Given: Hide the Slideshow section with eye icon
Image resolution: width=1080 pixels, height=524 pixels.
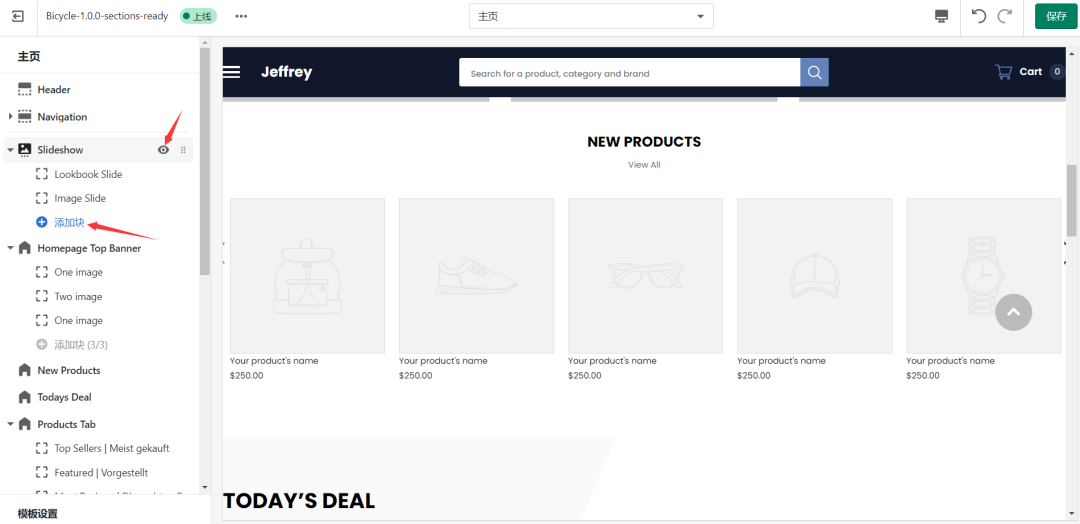Looking at the screenshot, I should click(x=164, y=150).
